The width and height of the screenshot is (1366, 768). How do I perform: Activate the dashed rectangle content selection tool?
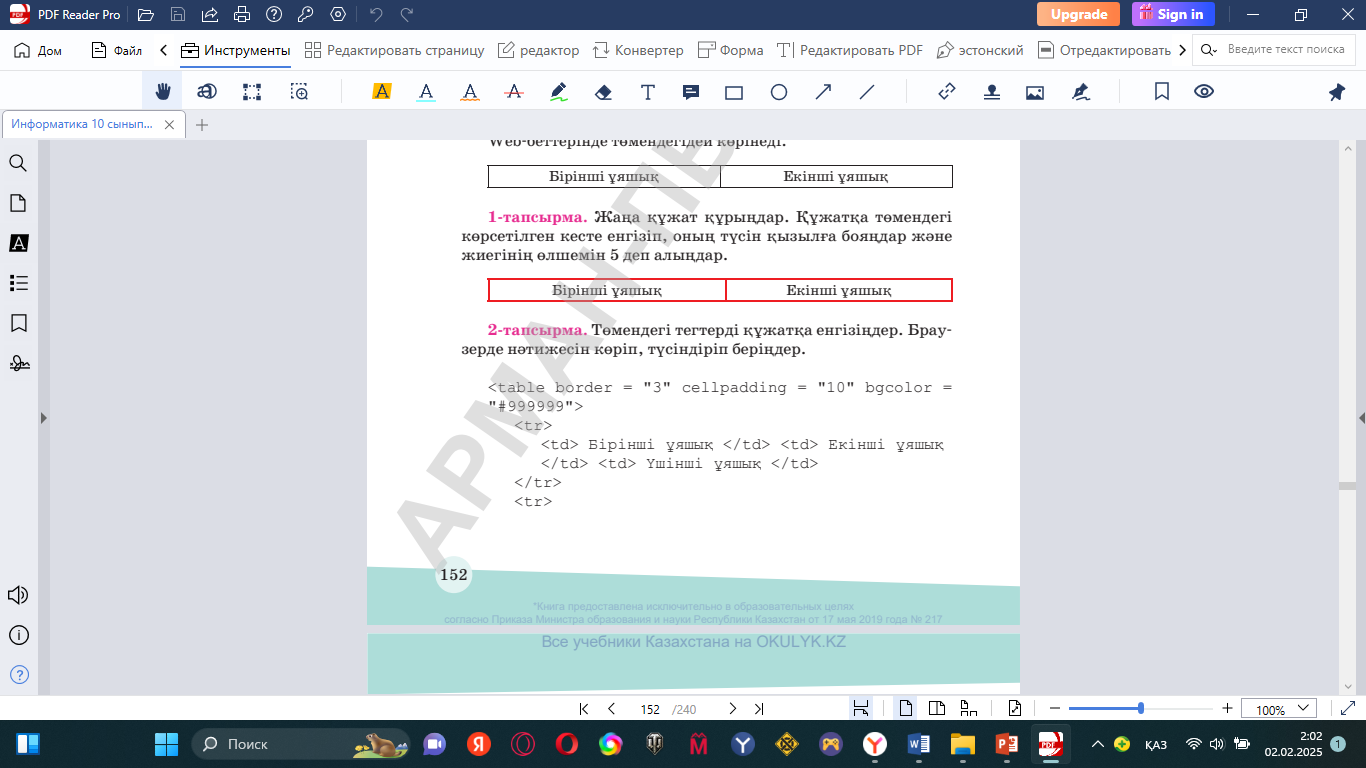pos(252,92)
